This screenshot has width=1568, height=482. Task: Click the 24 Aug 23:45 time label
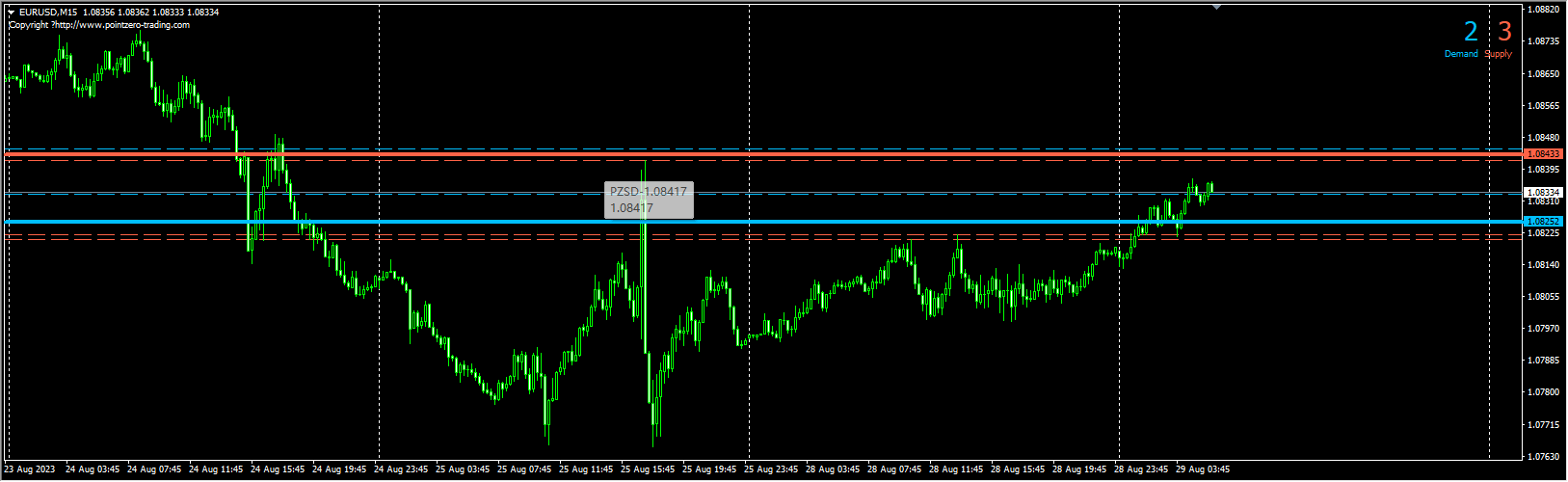(401, 470)
